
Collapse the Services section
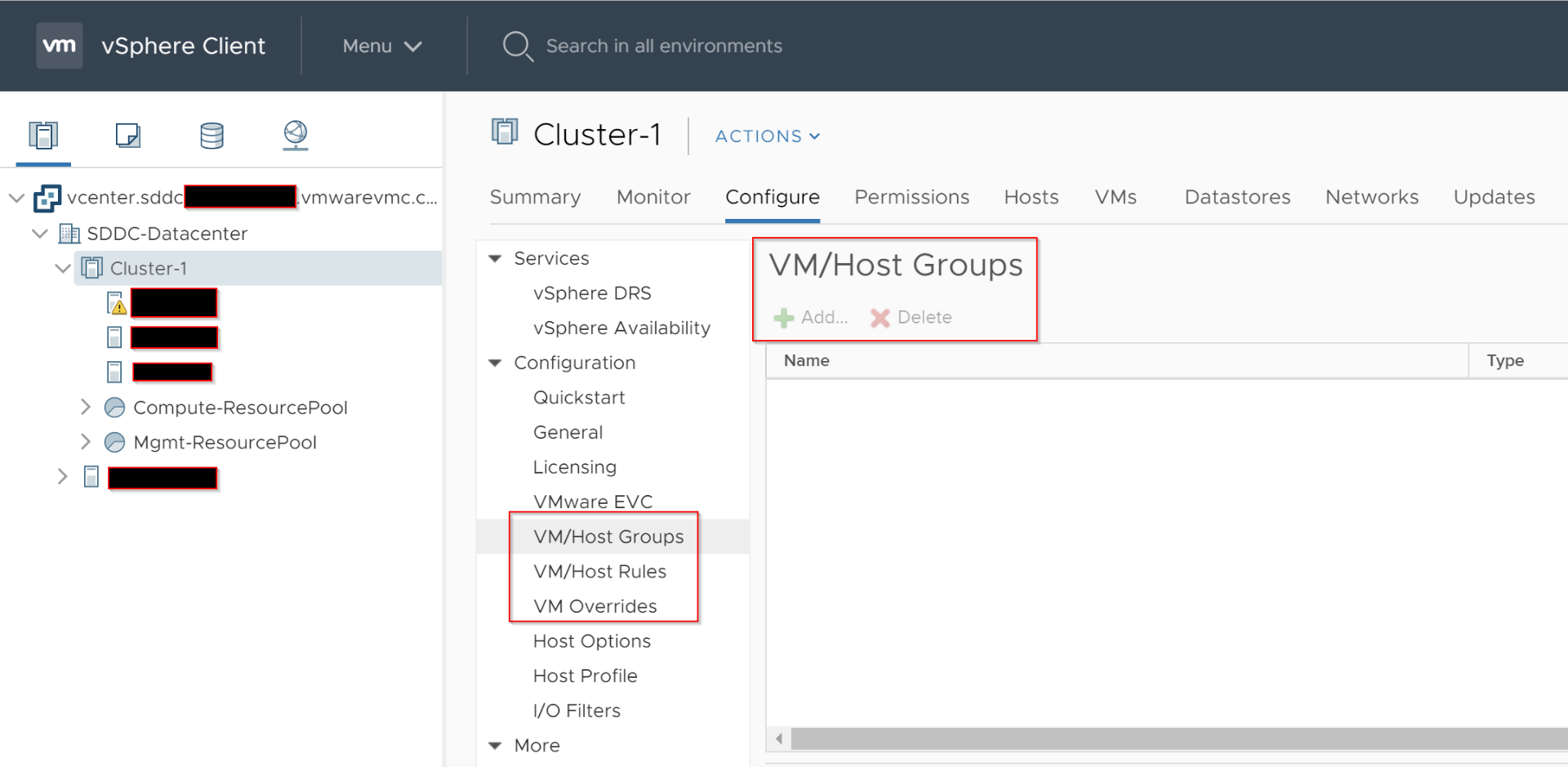pyautogui.click(x=495, y=258)
